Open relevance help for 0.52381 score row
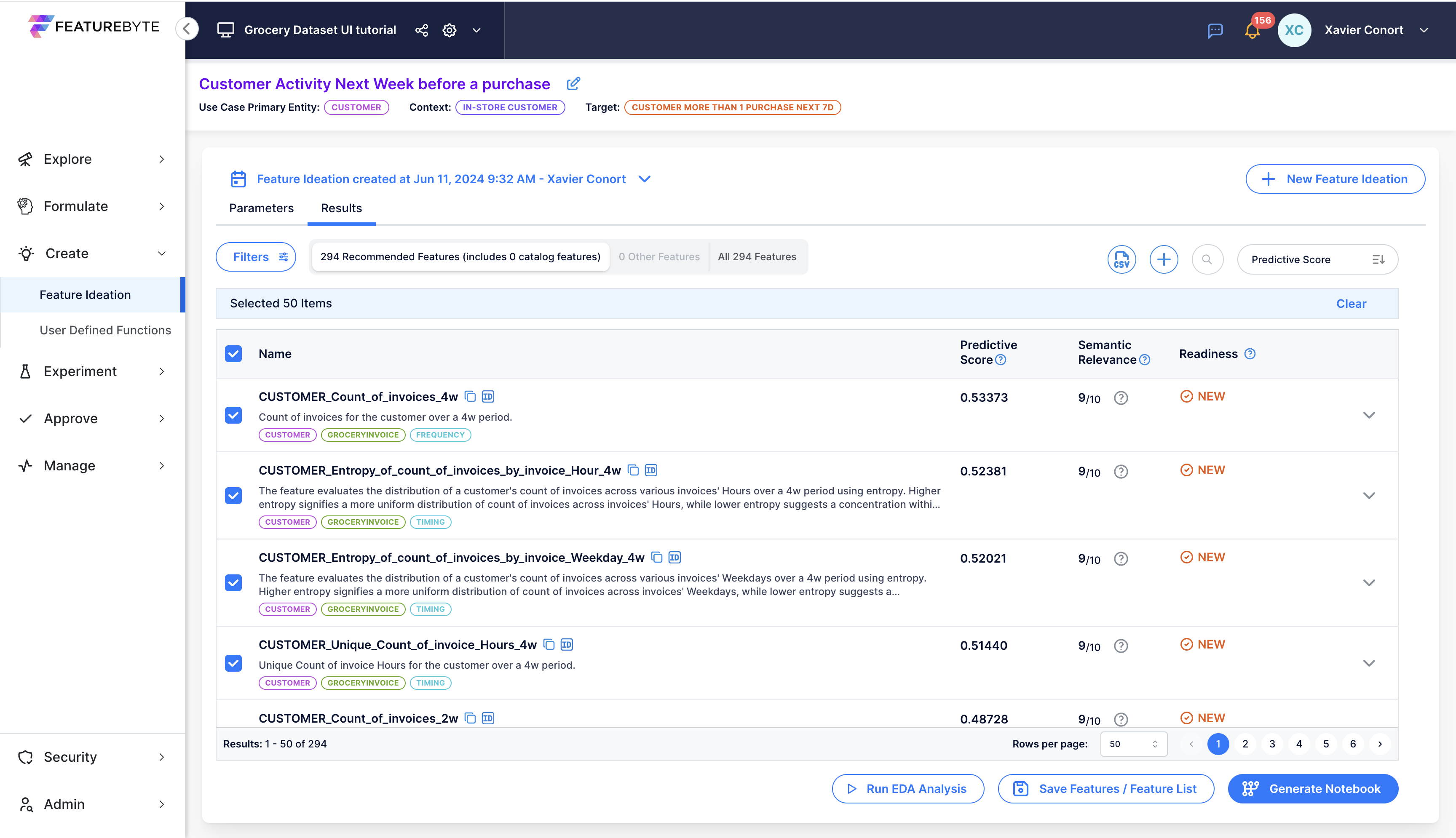 (1120, 471)
